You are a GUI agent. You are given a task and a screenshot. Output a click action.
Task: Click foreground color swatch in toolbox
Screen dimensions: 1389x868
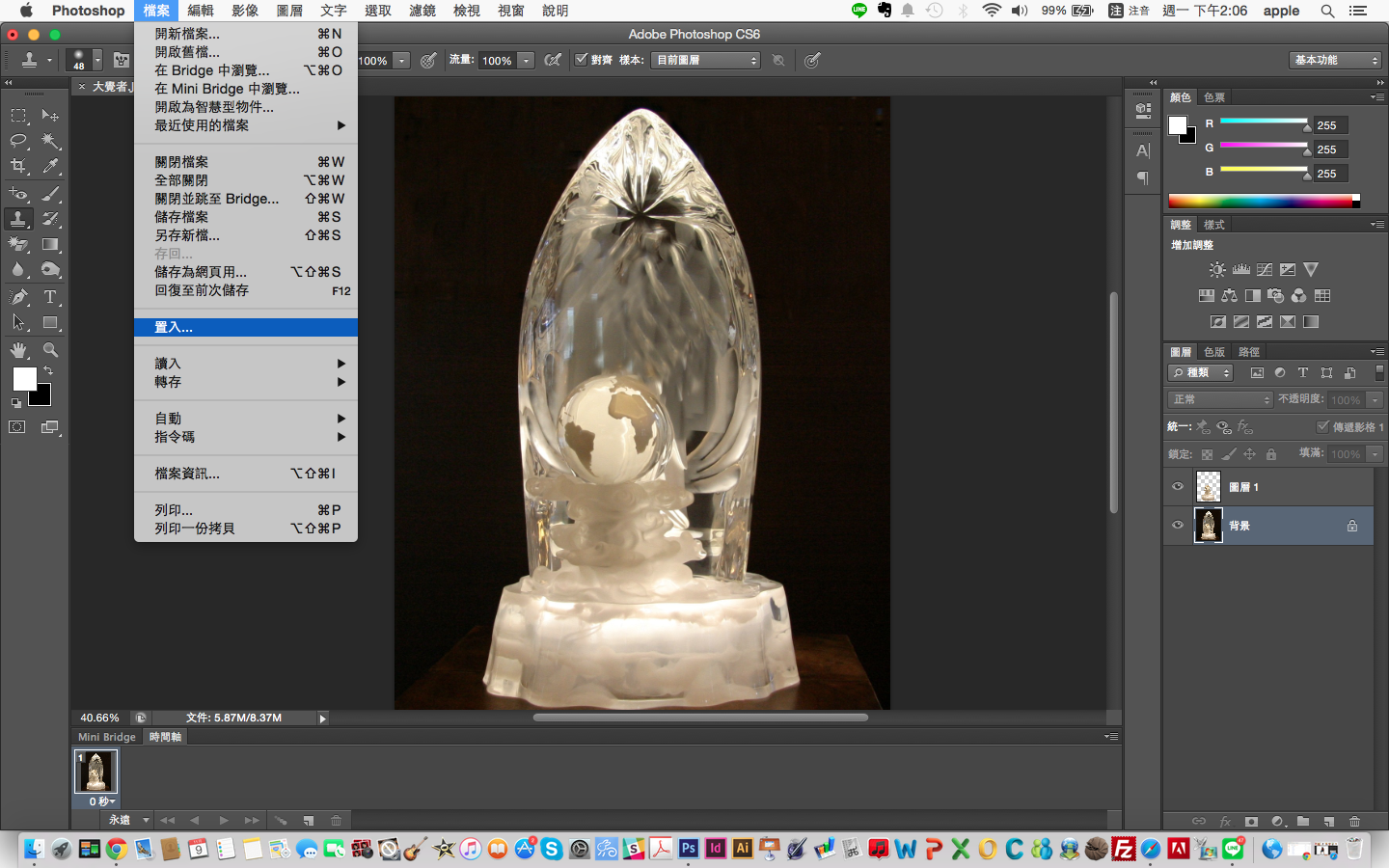pos(24,379)
